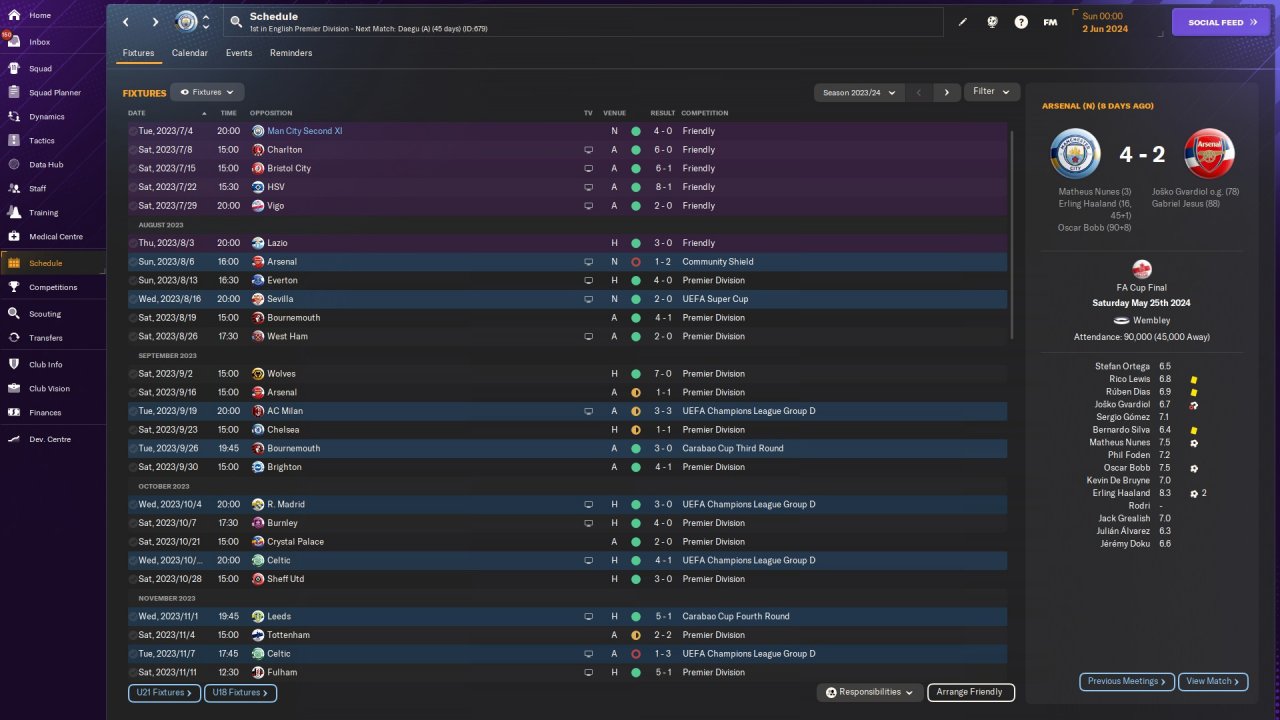This screenshot has height=720, width=1280.
Task: Go to Tactics in the sidebar
Action: pyautogui.click(x=42, y=141)
